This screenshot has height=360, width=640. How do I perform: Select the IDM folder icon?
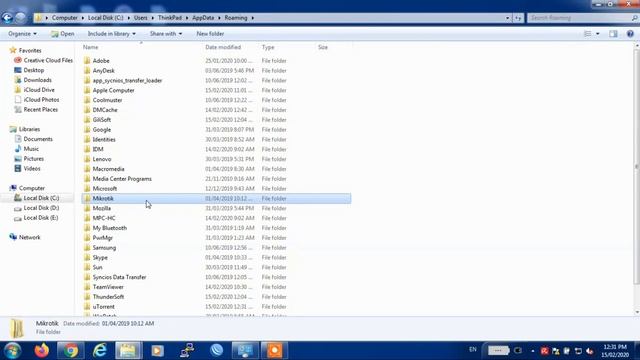tap(87, 149)
